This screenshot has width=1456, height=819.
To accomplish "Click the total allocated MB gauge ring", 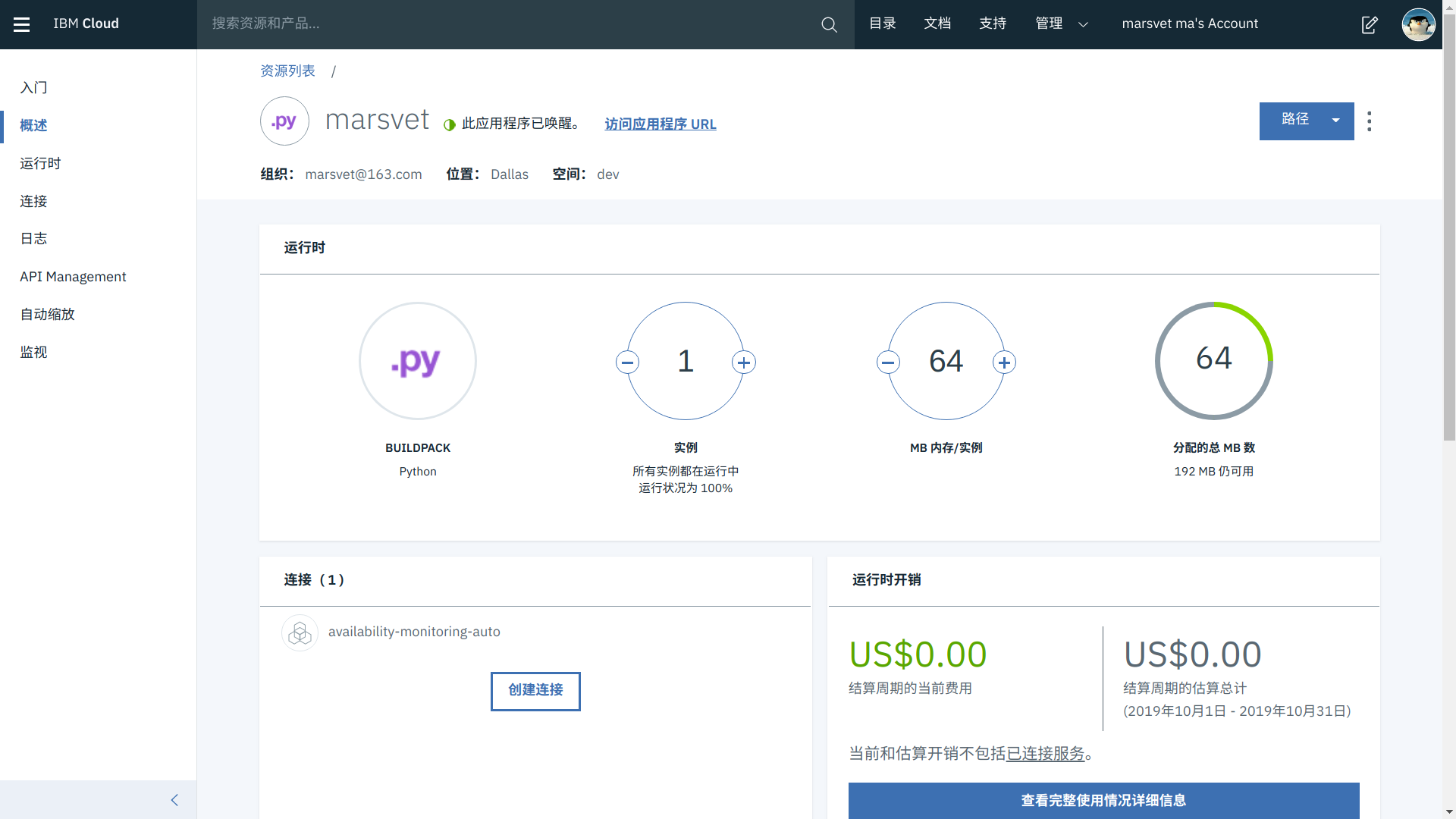I will click(x=1214, y=361).
